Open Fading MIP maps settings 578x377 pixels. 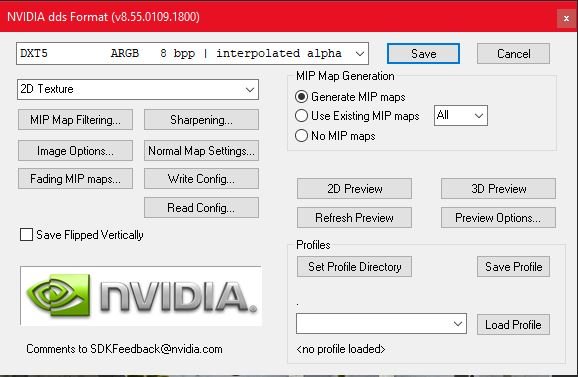(x=75, y=179)
